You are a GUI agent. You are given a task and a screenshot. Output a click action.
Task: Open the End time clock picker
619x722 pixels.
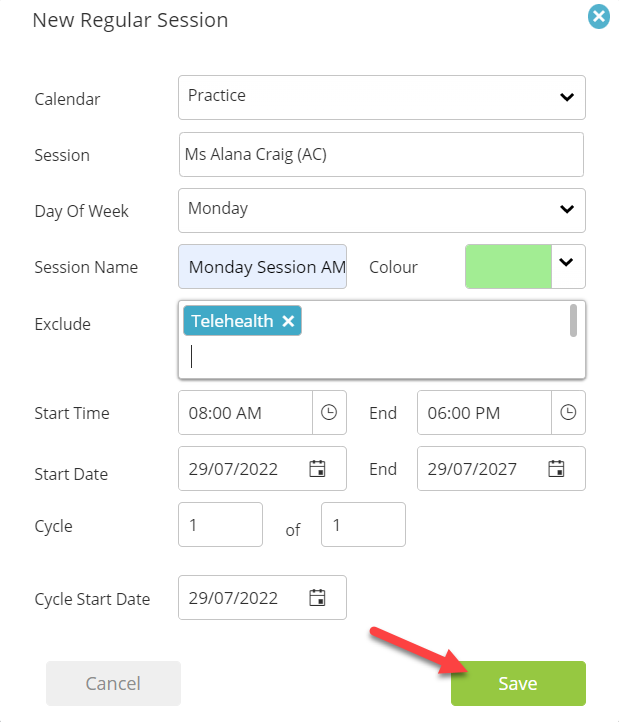point(568,412)
